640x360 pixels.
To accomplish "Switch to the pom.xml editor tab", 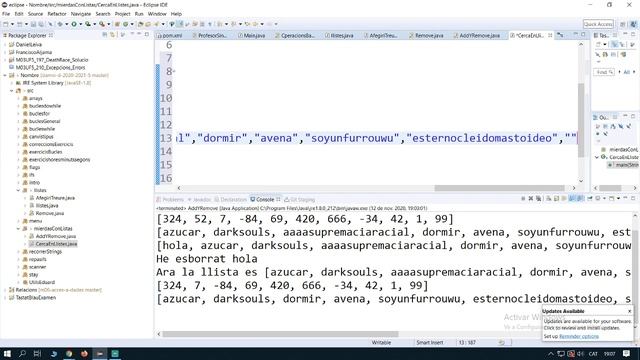I will click(x=170, y=36).
